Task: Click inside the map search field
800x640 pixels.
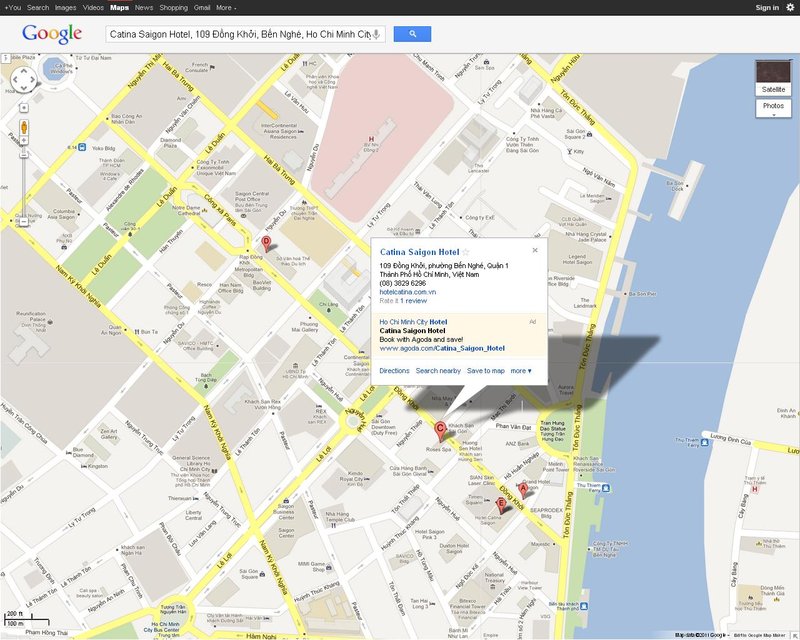Action: tap(240, 34)
